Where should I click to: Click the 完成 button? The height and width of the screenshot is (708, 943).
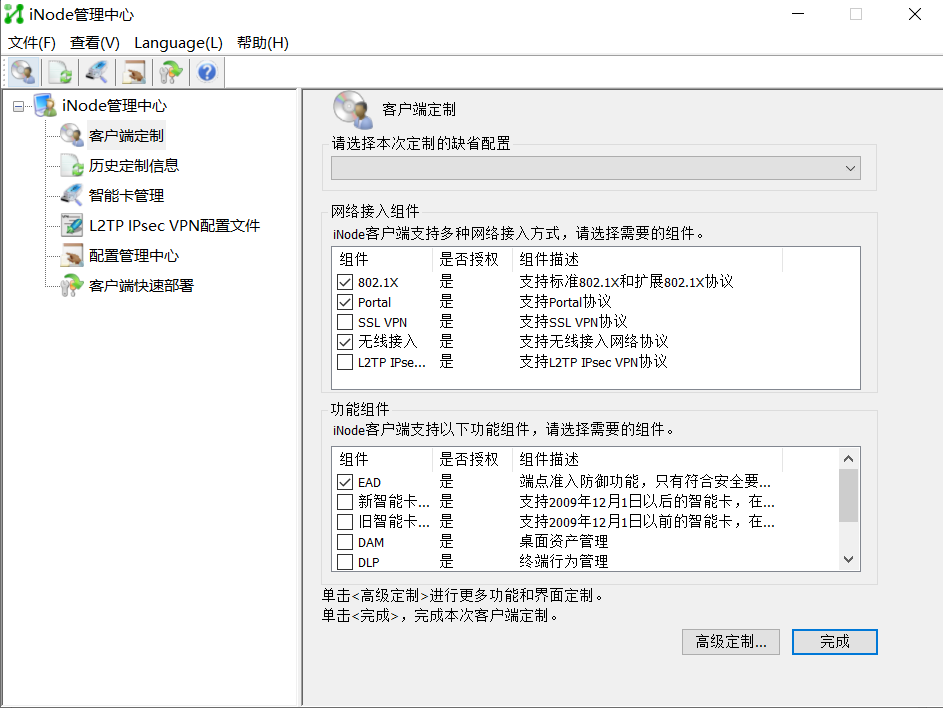(835, 642)
